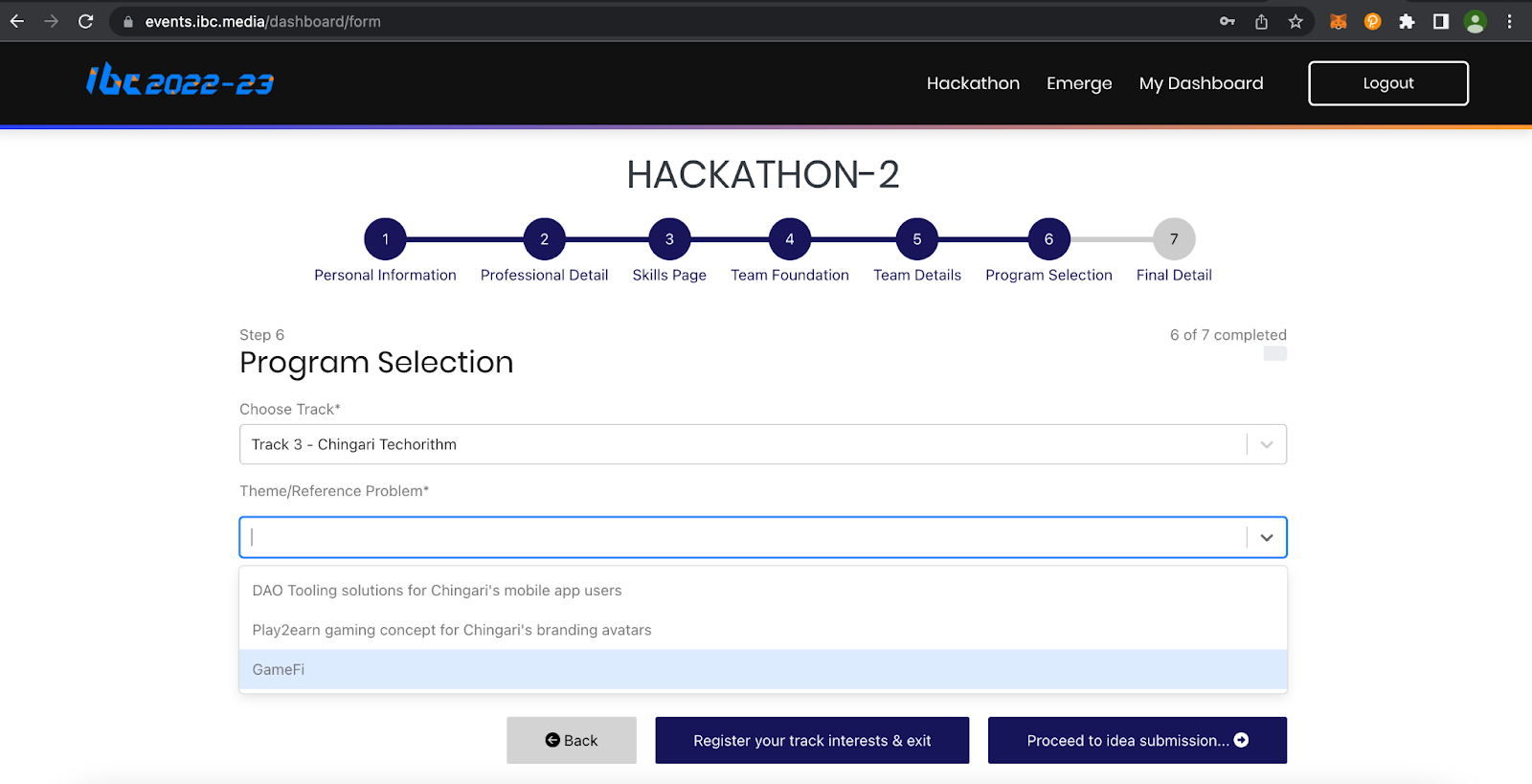Go to My Dashboard

click(1201, 83)
